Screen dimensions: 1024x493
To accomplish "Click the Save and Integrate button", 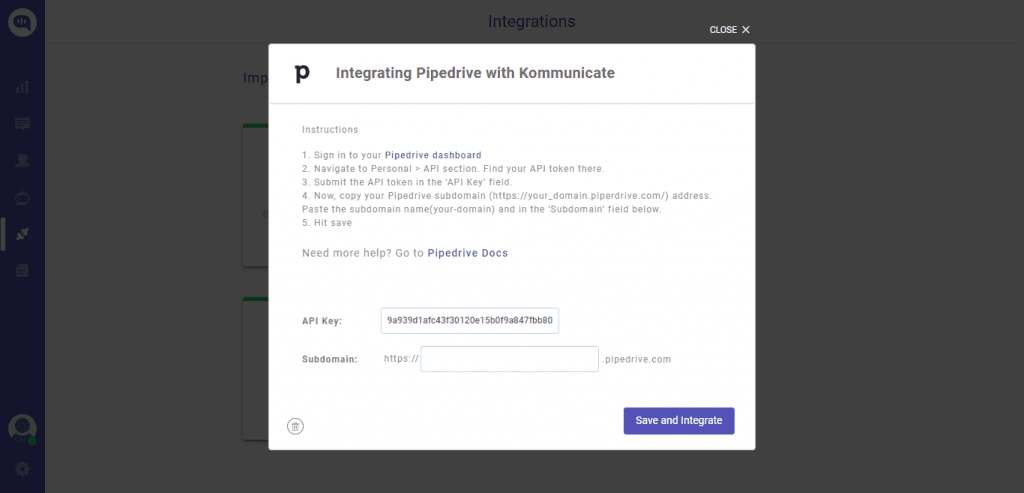I will [679, 421].
